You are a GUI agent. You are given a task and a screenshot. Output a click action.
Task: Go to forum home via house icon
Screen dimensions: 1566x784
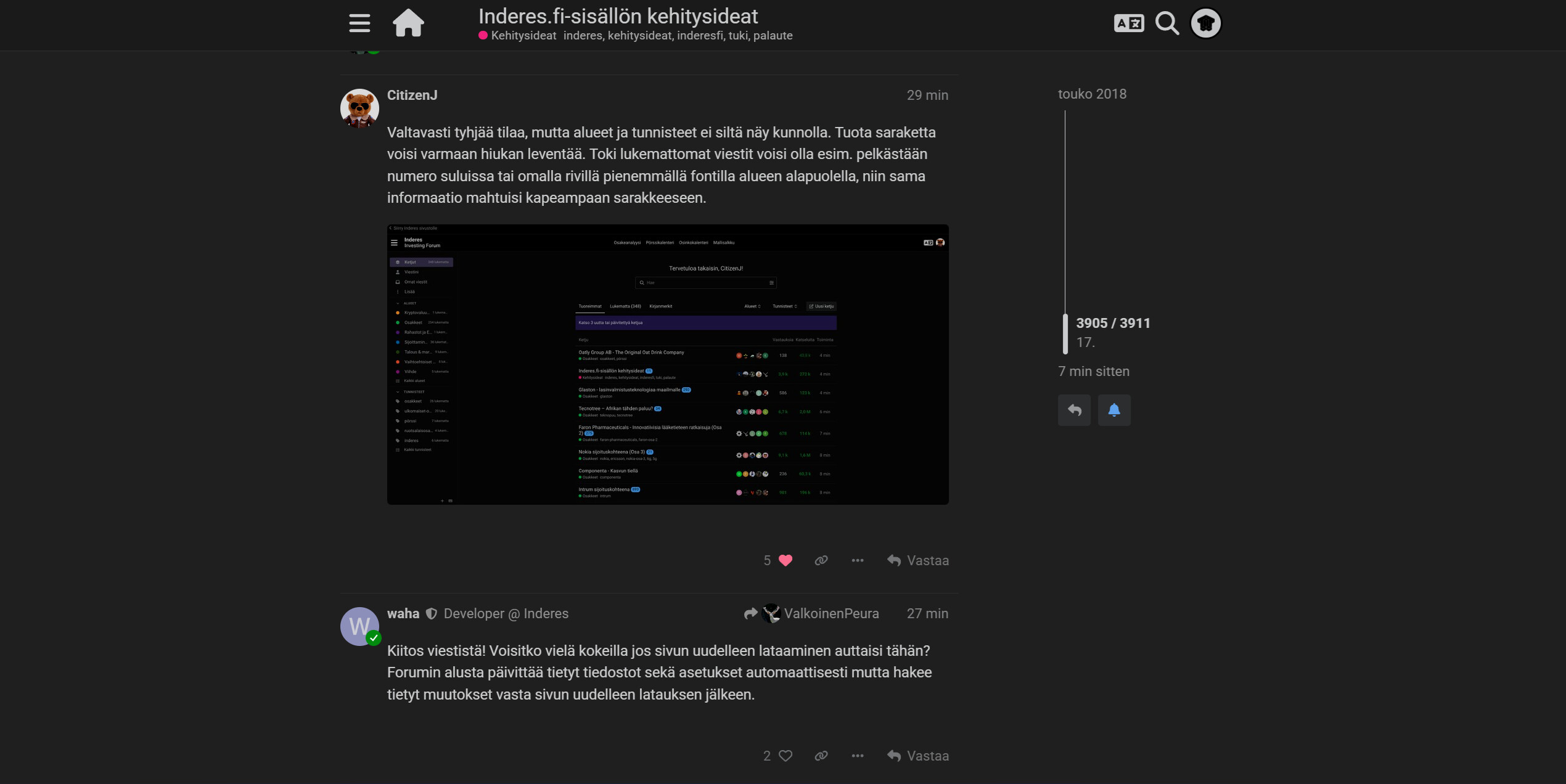pos(408,23)
